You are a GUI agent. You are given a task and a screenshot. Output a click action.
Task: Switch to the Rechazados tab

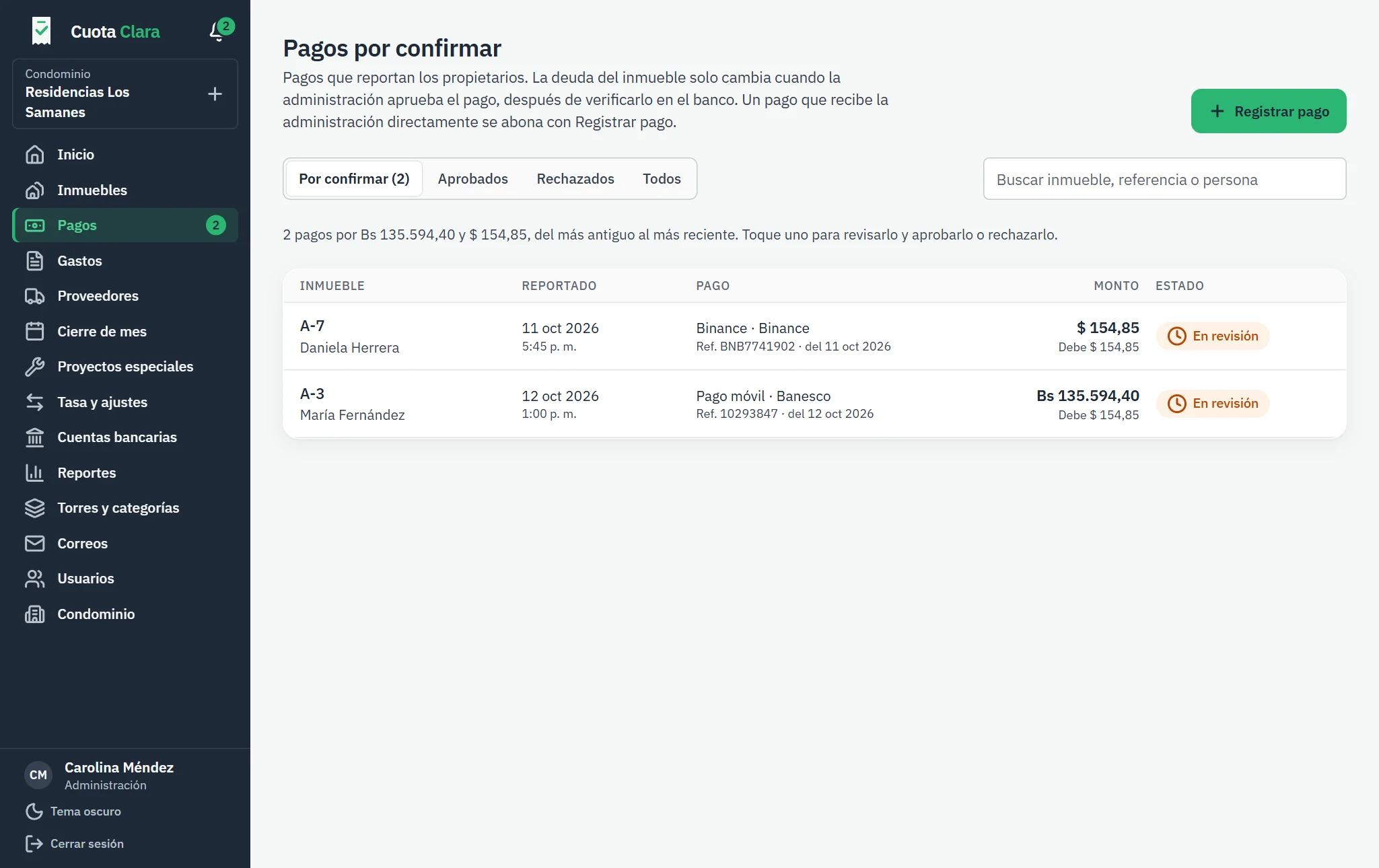coord(575,179)
